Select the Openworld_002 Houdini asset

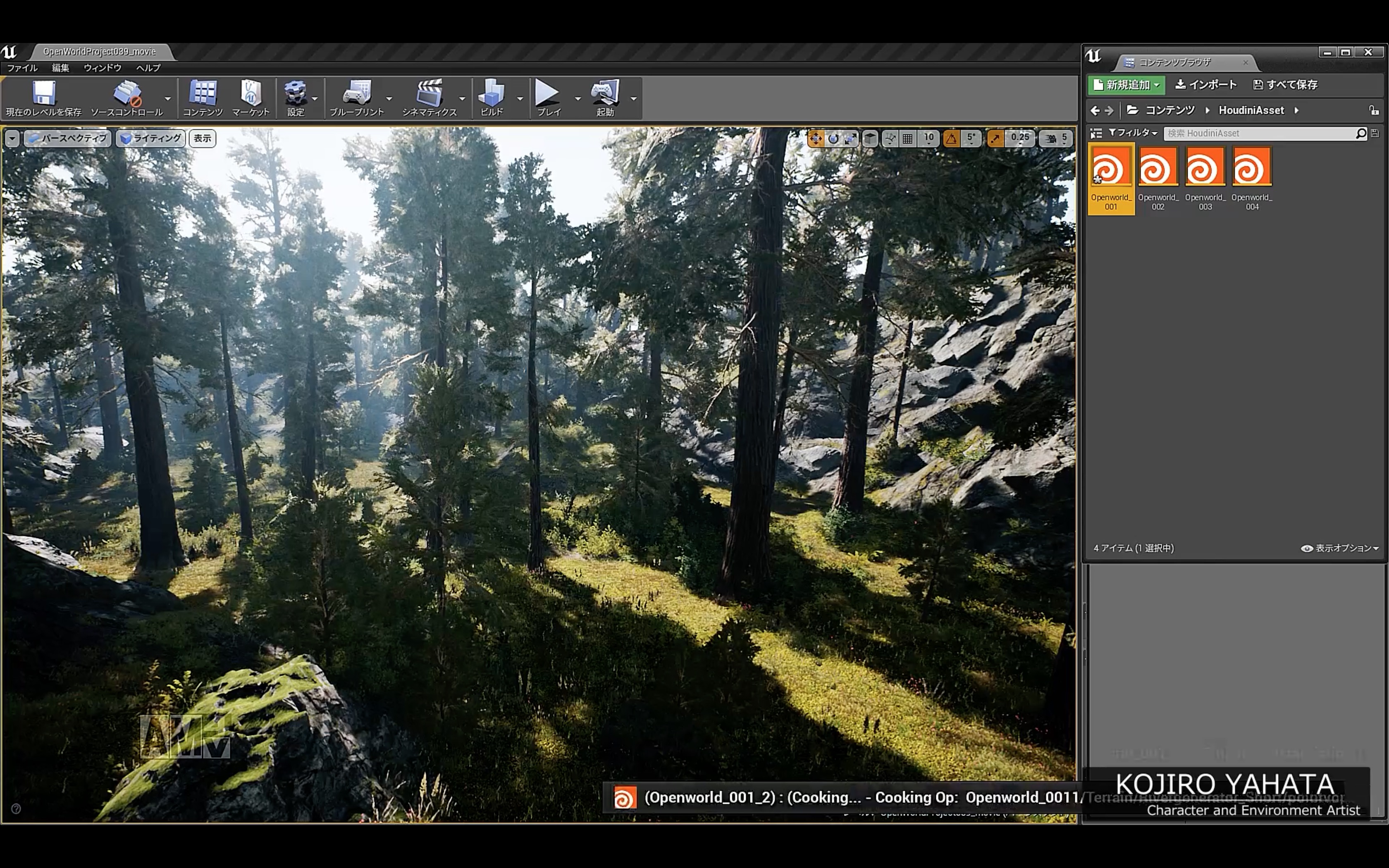1158,179
